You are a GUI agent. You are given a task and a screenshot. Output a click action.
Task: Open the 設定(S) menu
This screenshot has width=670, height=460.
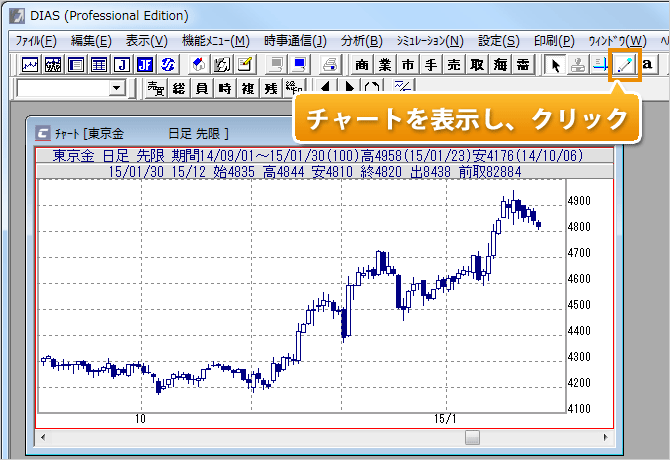499,41
